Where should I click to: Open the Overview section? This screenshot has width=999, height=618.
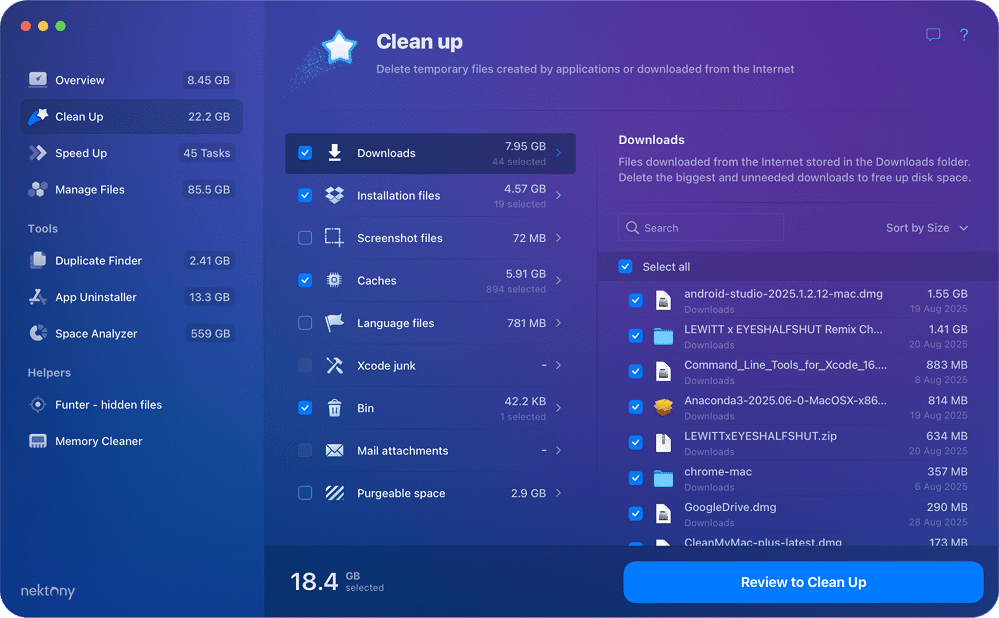(132, 80)
